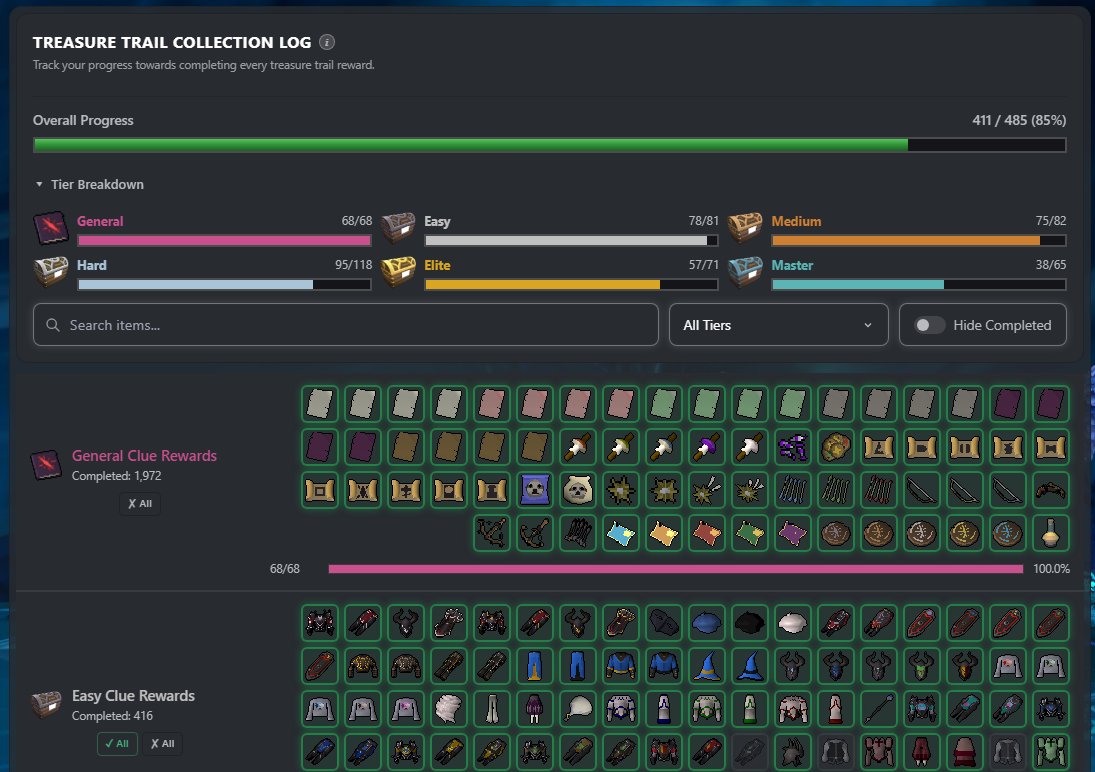The image size is (1095, 772).
Task: Click the green Overall Progress bar
Action: (x=550, y=145)
